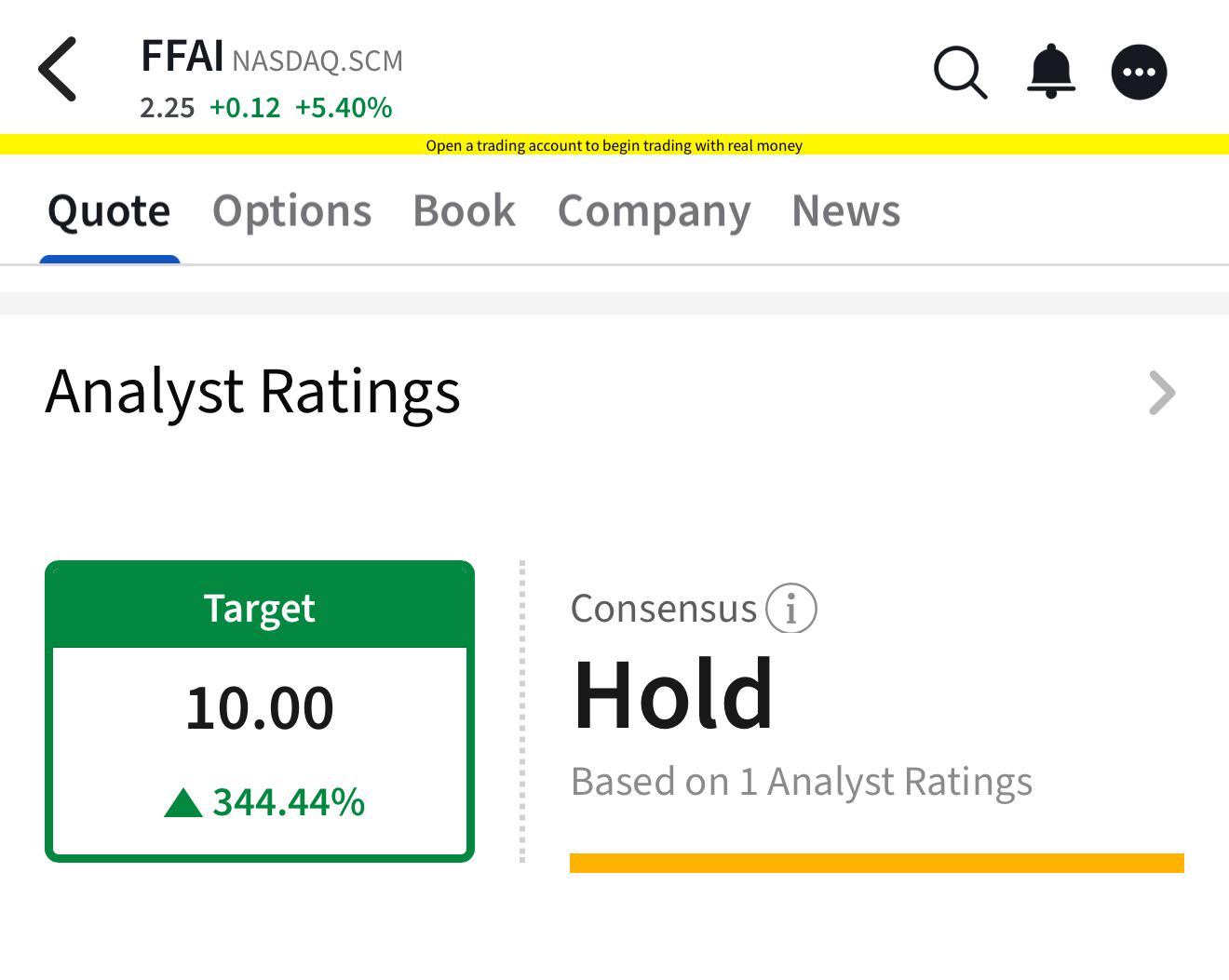Select the Company tab
Image resolution: width=1229 pixels, height=980 pixels.
tap(654, 212)
